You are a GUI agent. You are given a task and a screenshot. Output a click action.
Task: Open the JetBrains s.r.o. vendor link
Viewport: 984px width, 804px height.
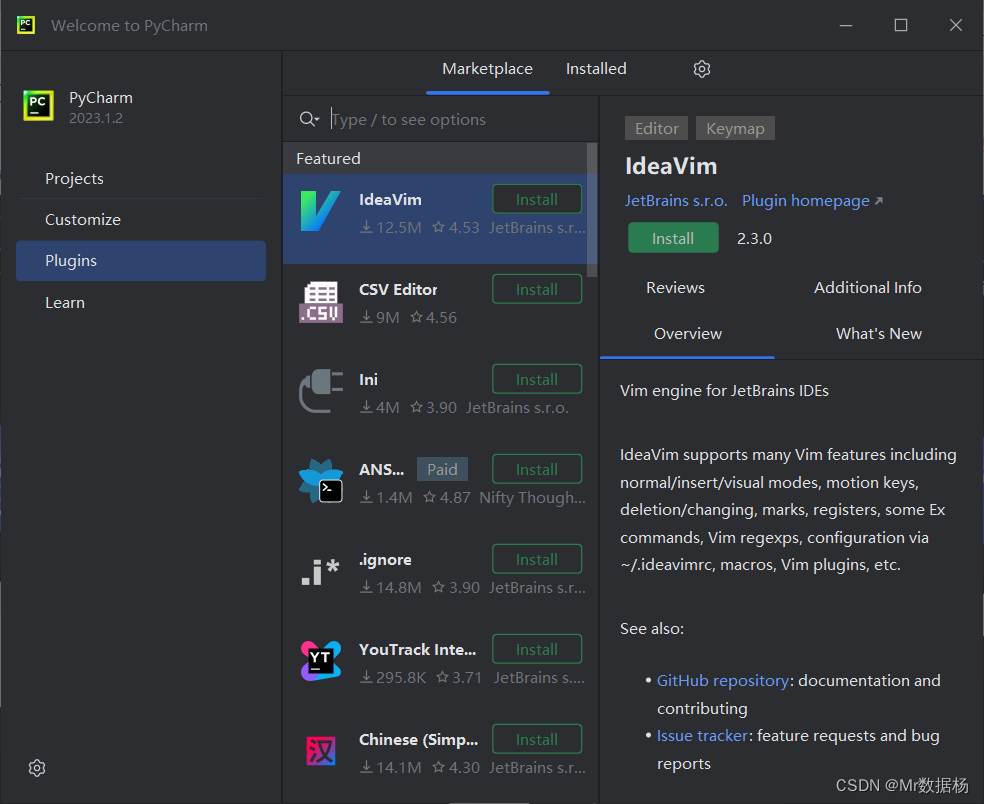click(676, 200)
